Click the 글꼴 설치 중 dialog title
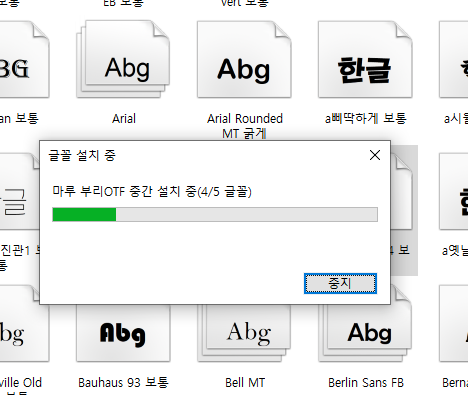Screen dimensions: 468x395 pos(82,155)
